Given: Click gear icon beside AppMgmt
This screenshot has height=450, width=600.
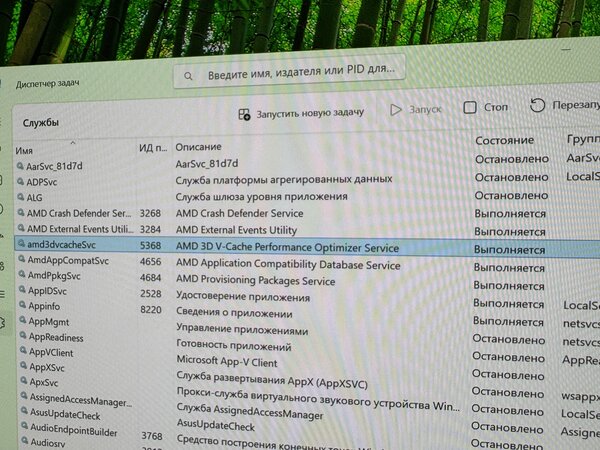Looking at the screenshot, I should click(23, 320).
